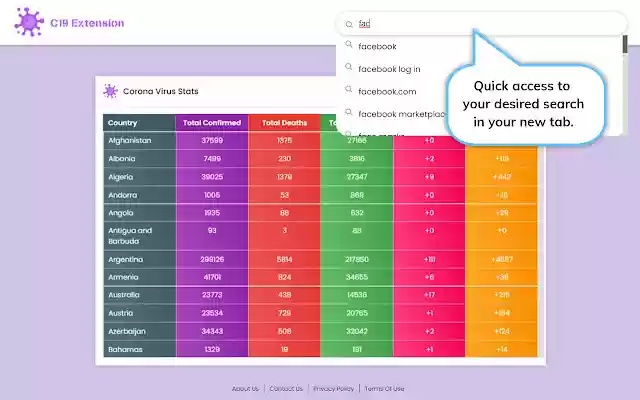The image size is (640, 400).
Task: Click search icon beside facebook.com suggestion
Action: click(349, 89)
